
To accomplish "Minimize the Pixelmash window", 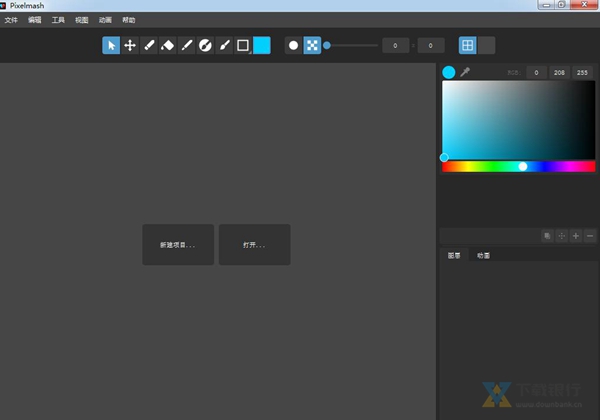I will [546, 5].
